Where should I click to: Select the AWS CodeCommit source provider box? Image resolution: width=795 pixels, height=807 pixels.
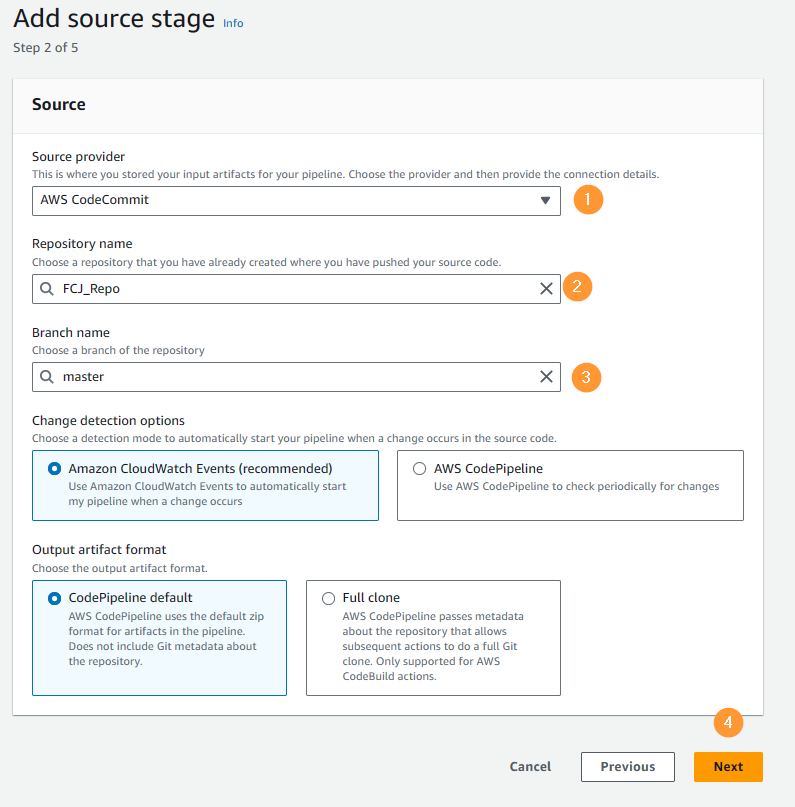click(296, 201)
